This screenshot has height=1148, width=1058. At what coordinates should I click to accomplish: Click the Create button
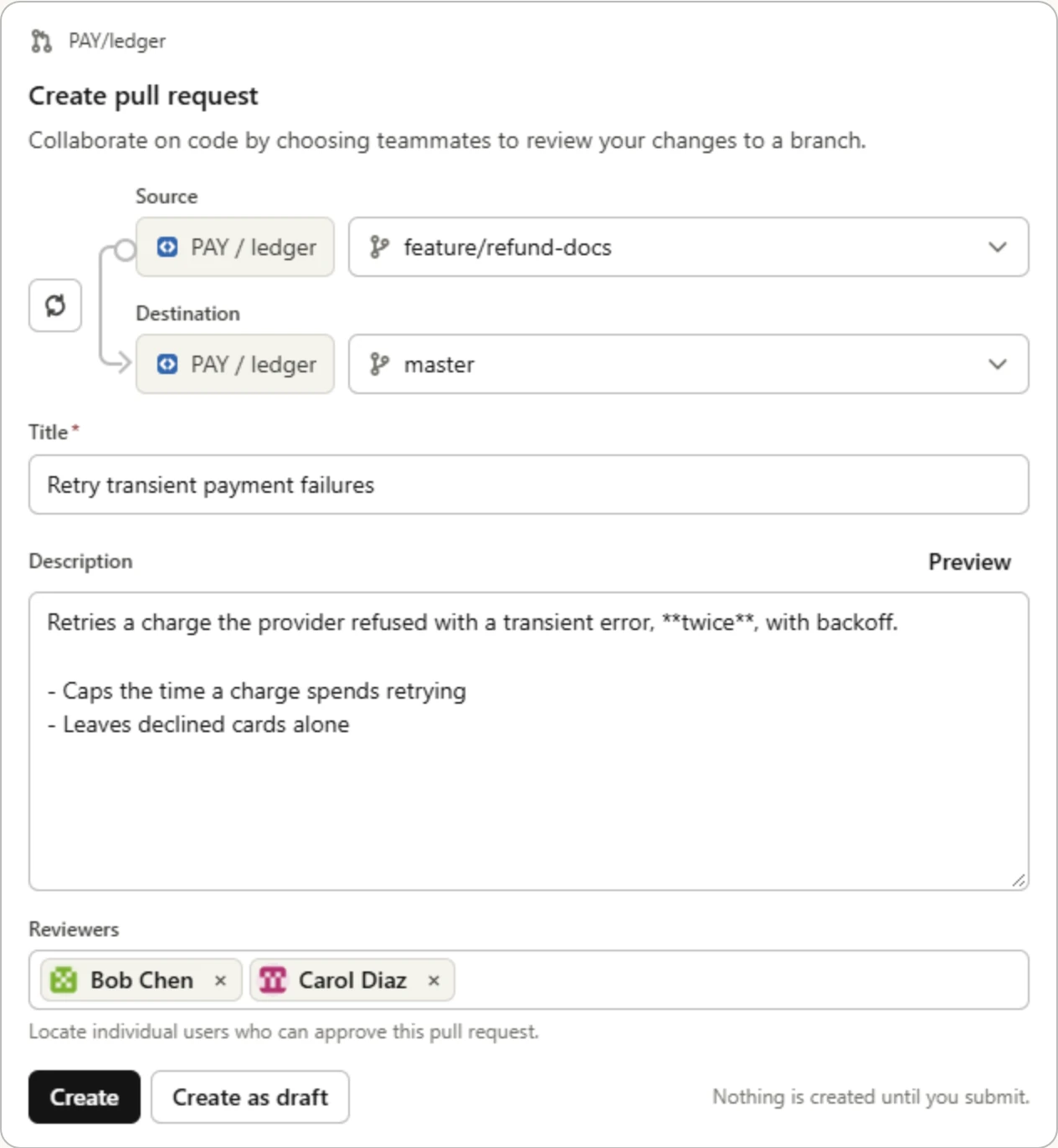click(x=85, y=1097)
